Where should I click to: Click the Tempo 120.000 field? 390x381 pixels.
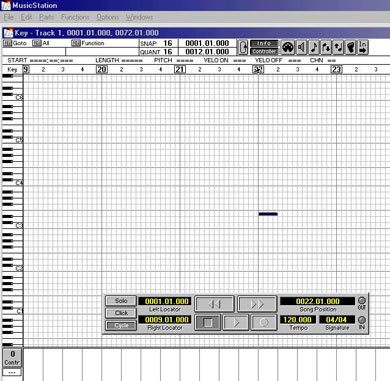click(x=298, y=320)
